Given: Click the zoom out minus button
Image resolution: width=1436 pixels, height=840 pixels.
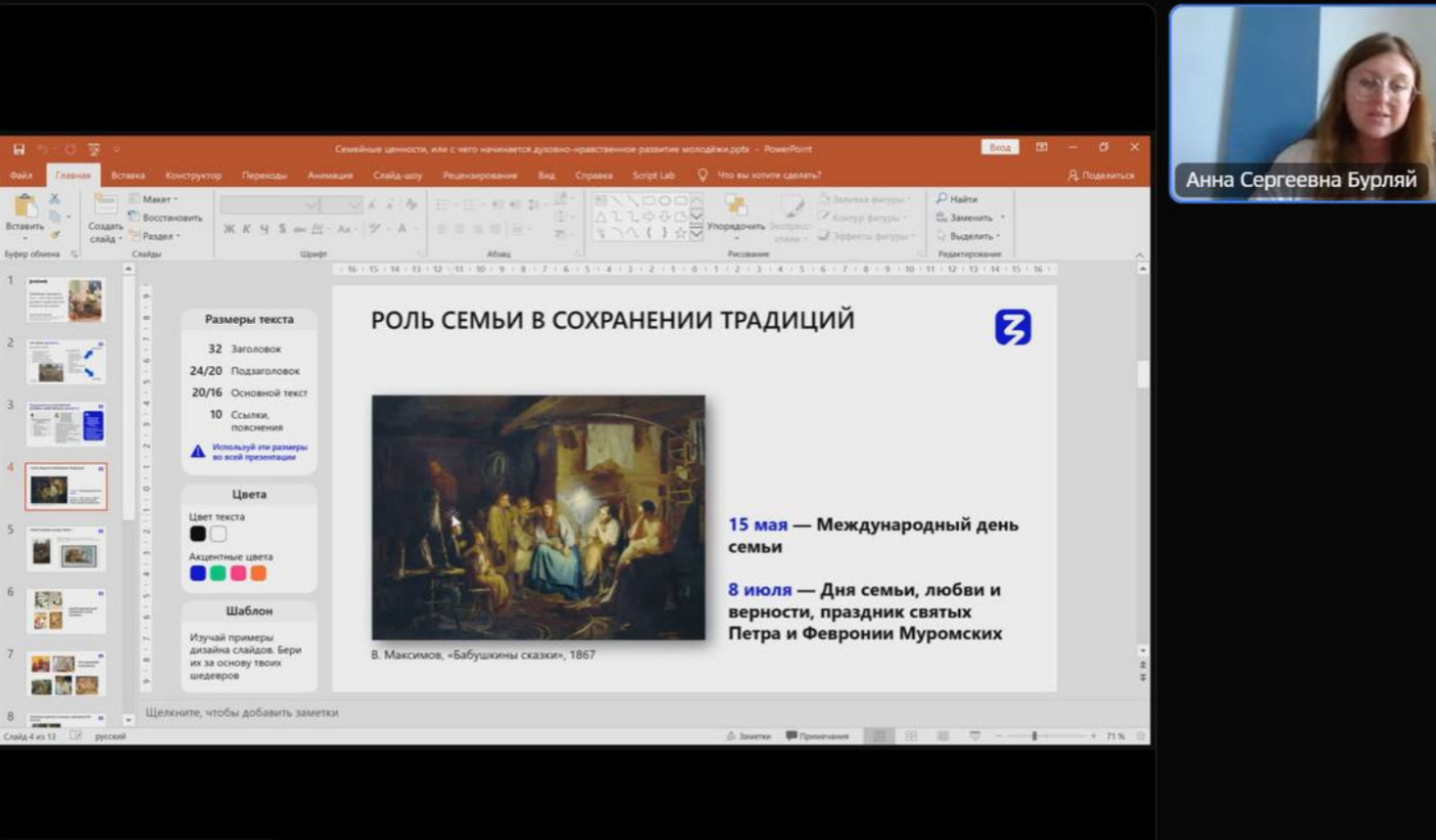Looking at the screenshot, I should point(999,736).
